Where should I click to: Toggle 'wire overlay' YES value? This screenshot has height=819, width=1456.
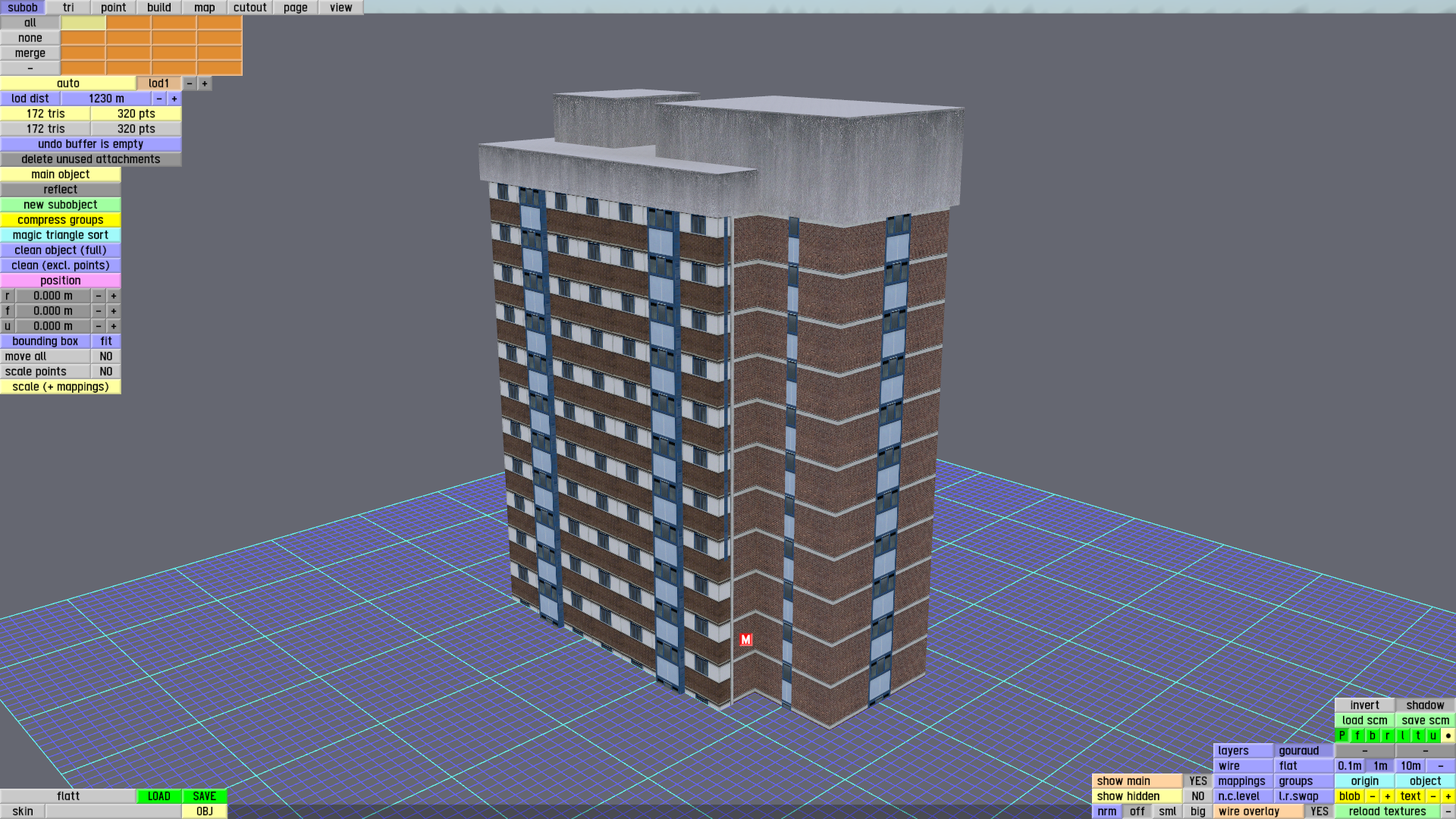pos(1319,811)
